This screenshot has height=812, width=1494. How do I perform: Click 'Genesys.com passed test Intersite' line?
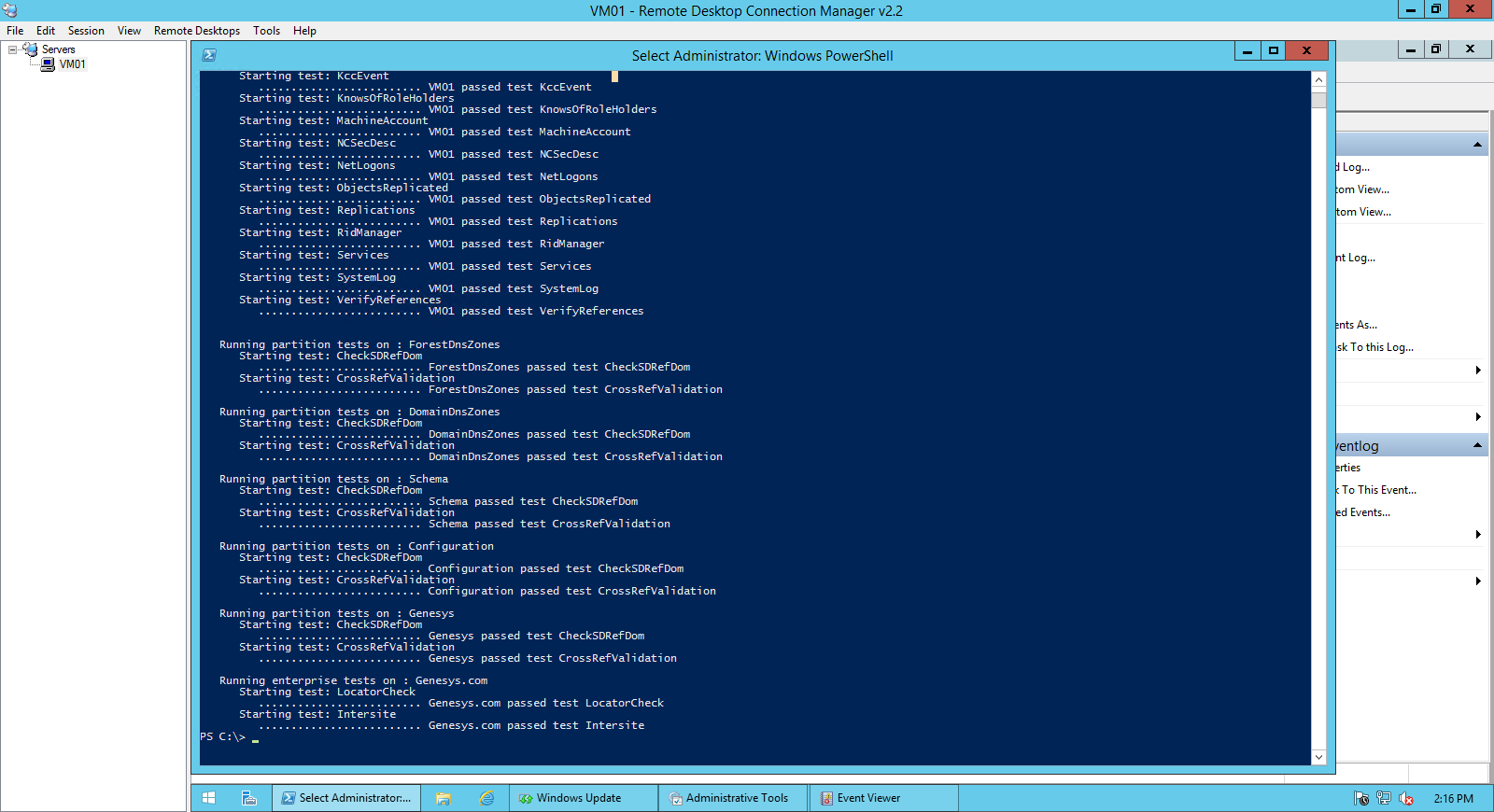[x=536, y=725]
